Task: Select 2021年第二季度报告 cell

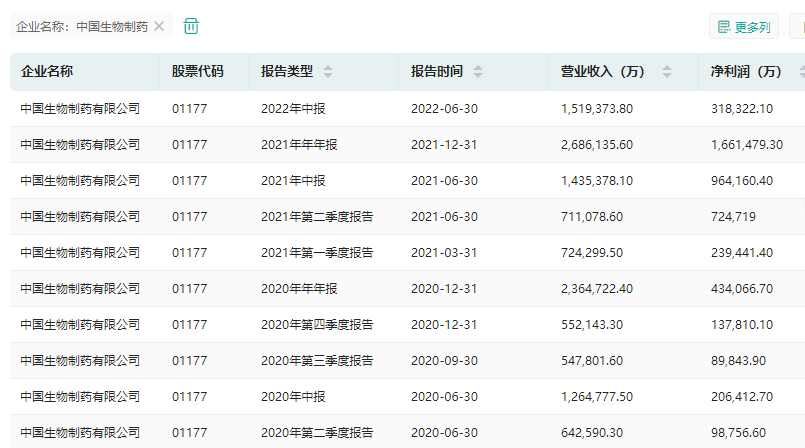Action: click(317, 217)
